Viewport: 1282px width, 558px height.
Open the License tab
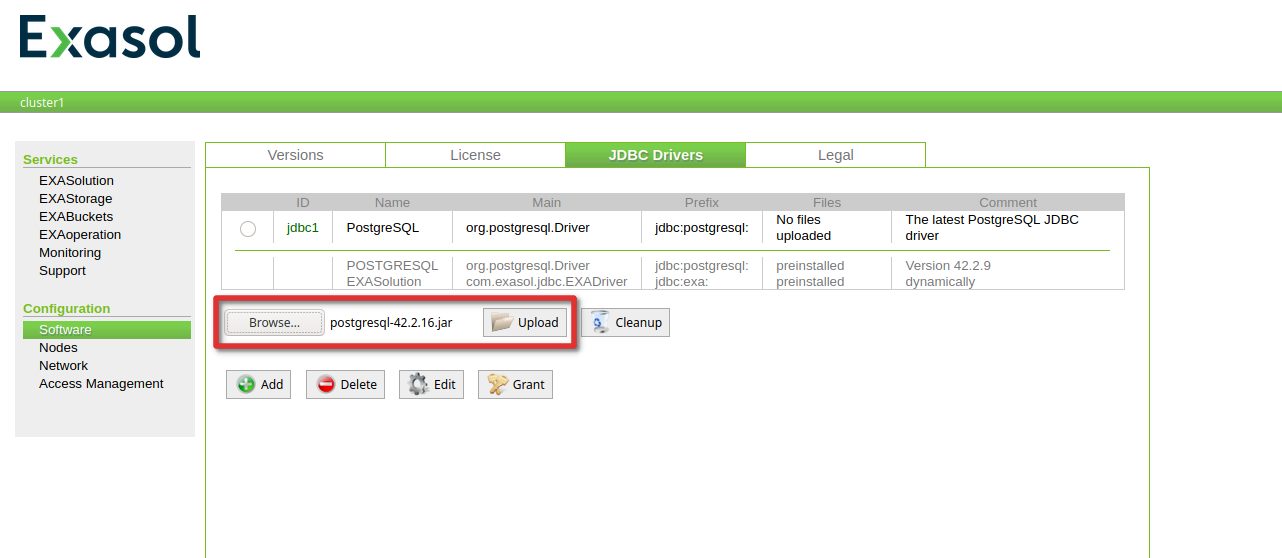tap(475, 155)
